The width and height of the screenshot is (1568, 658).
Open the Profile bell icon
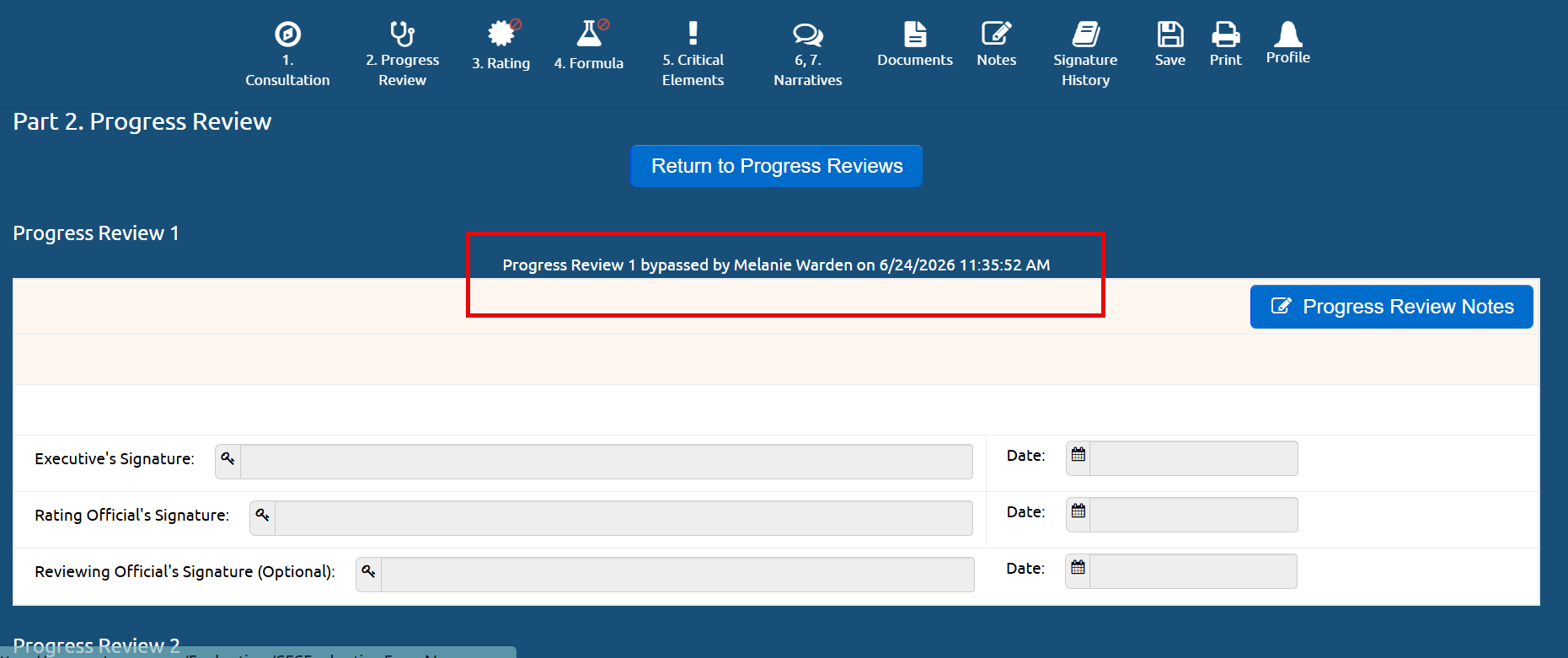(1287, 34)
